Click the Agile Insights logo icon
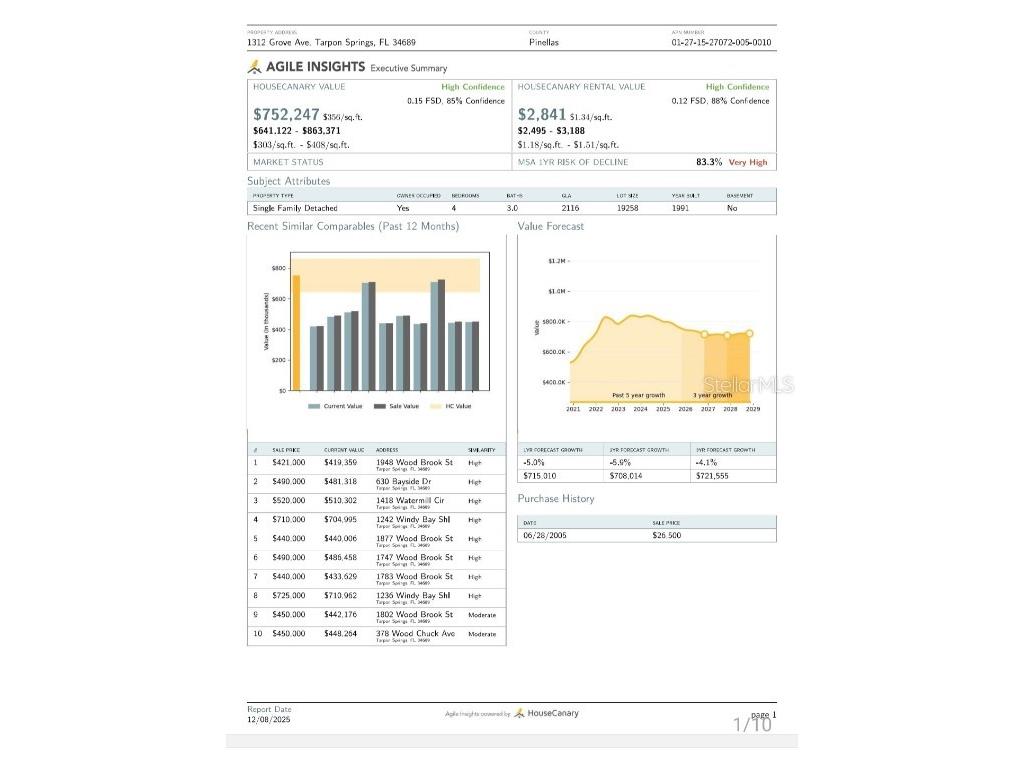 (255, 67)
